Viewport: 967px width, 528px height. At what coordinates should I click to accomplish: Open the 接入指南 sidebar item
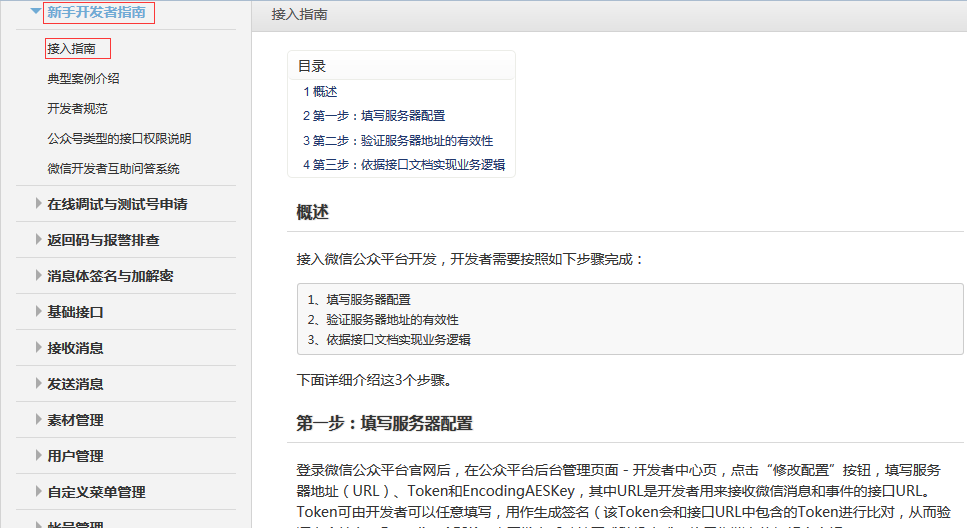(x=72, y=48)
